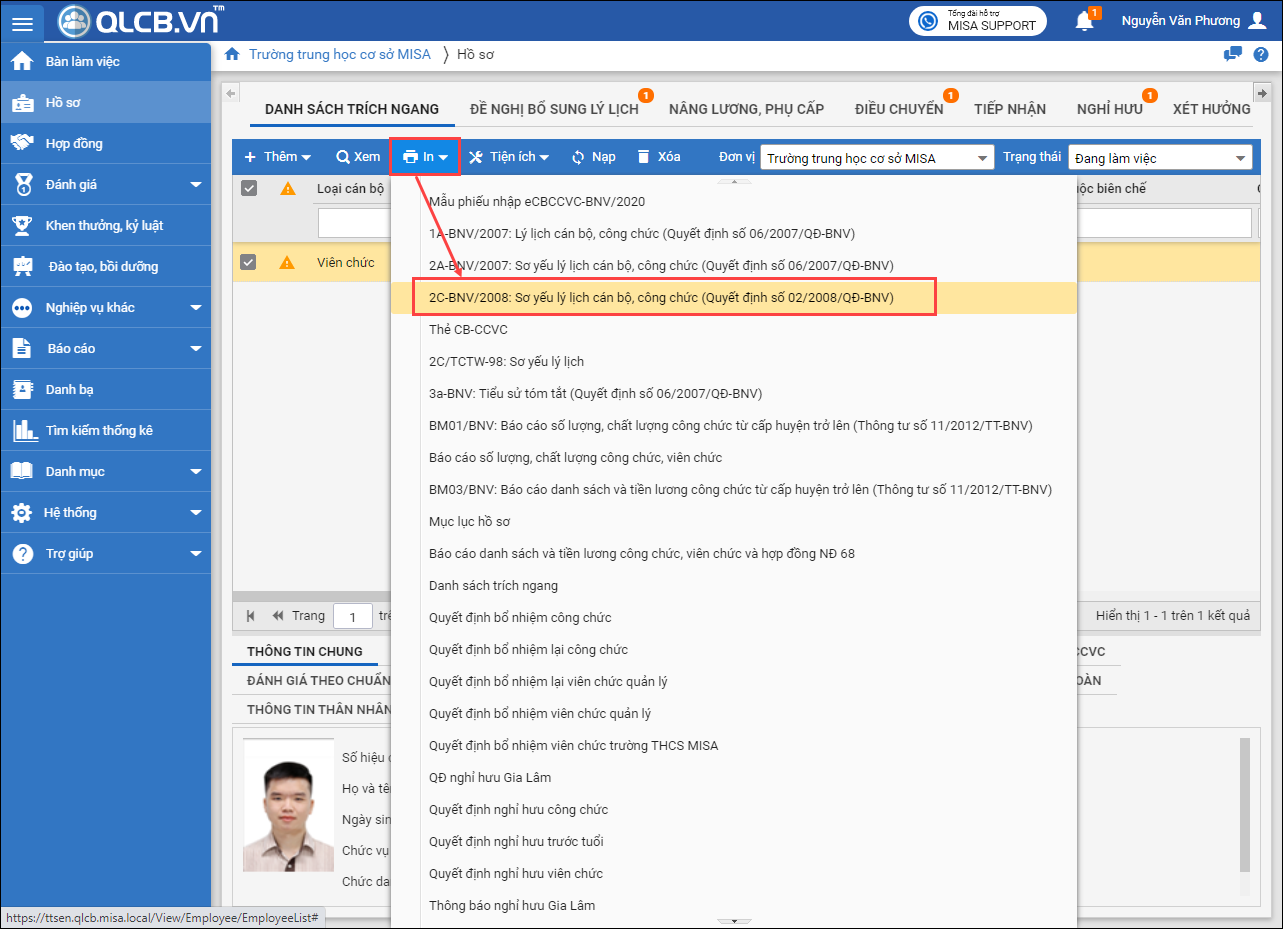Open Khen thưởng, kỷ luật in sidebar

point(104,225)
